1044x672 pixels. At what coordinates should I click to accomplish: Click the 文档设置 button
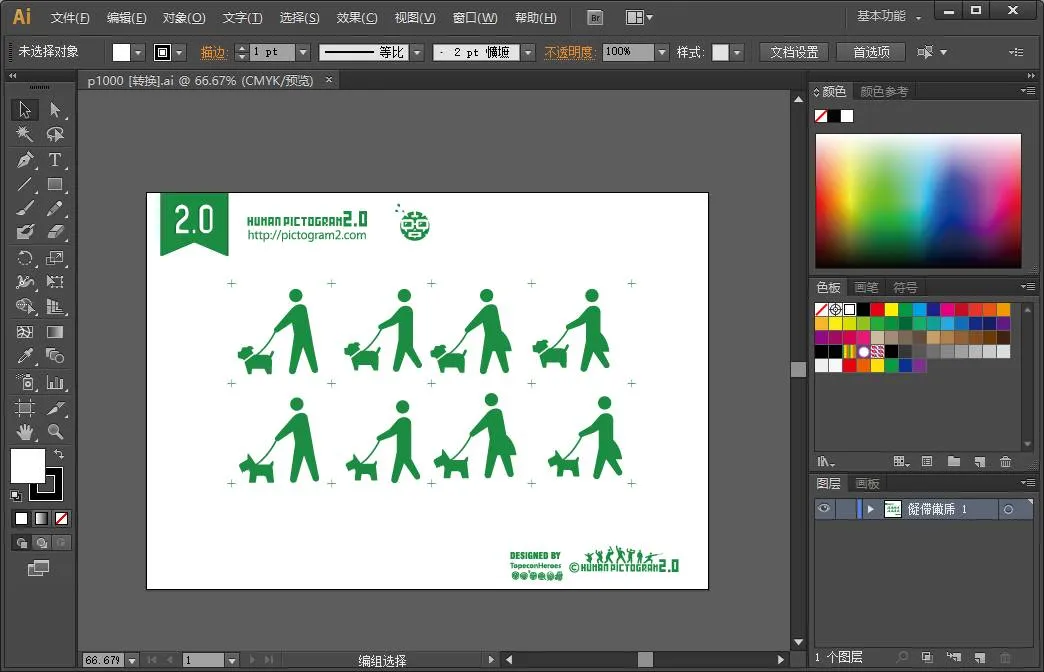coord(794,52)
